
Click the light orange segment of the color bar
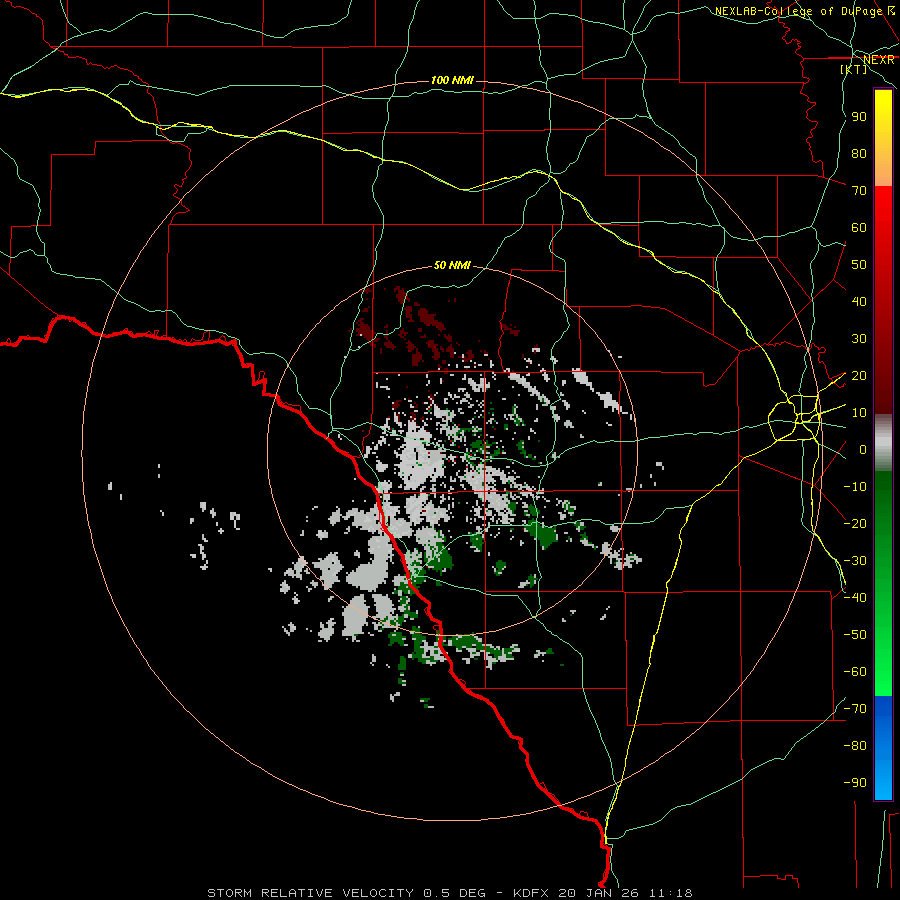pos(883,170)
